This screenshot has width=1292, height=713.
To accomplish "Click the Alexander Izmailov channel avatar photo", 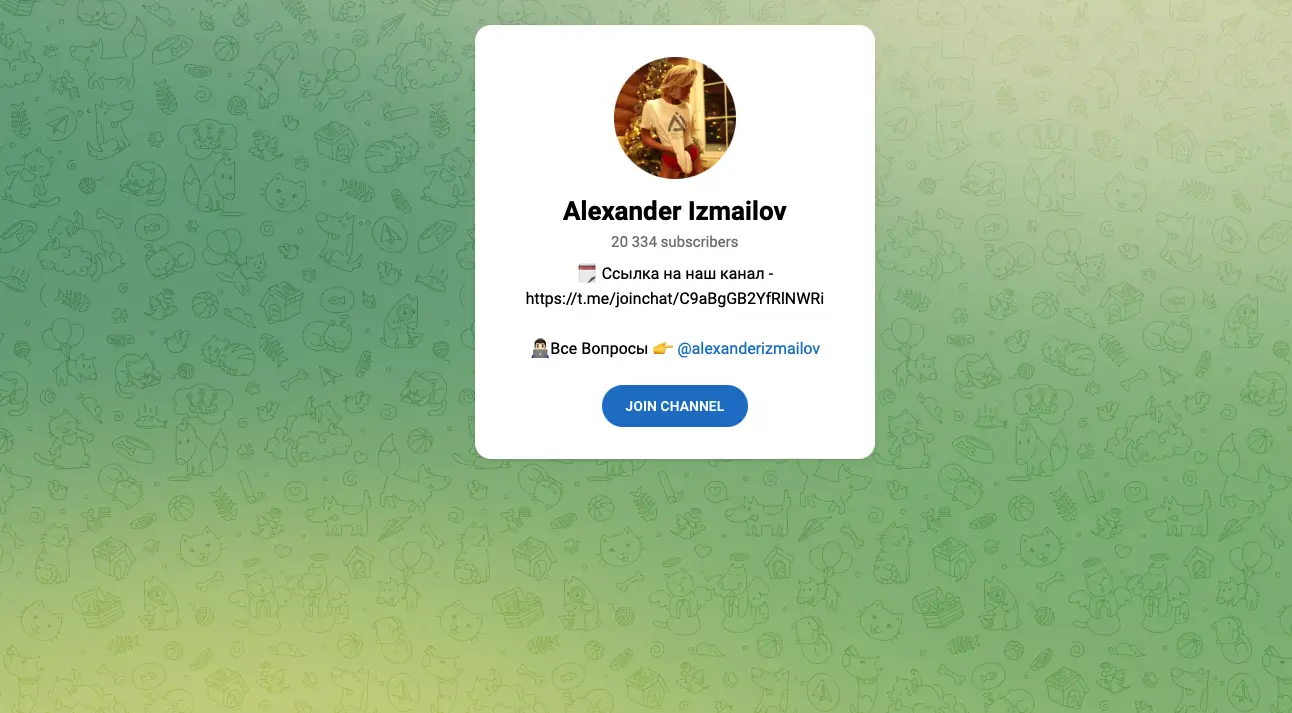I will (675, 118).
